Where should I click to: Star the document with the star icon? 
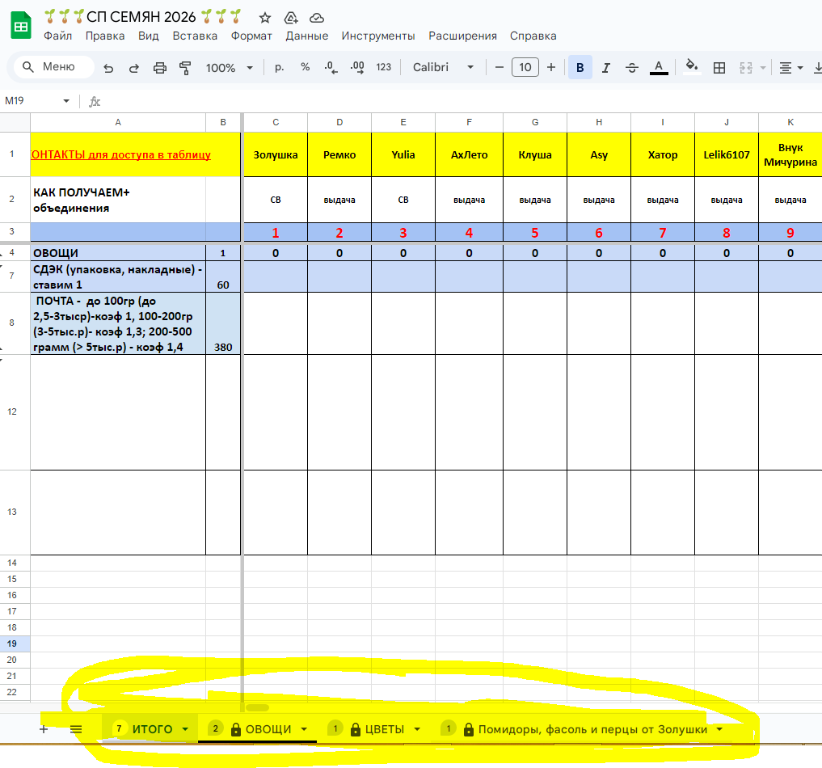pyautogui.click(x=264, y=18)
